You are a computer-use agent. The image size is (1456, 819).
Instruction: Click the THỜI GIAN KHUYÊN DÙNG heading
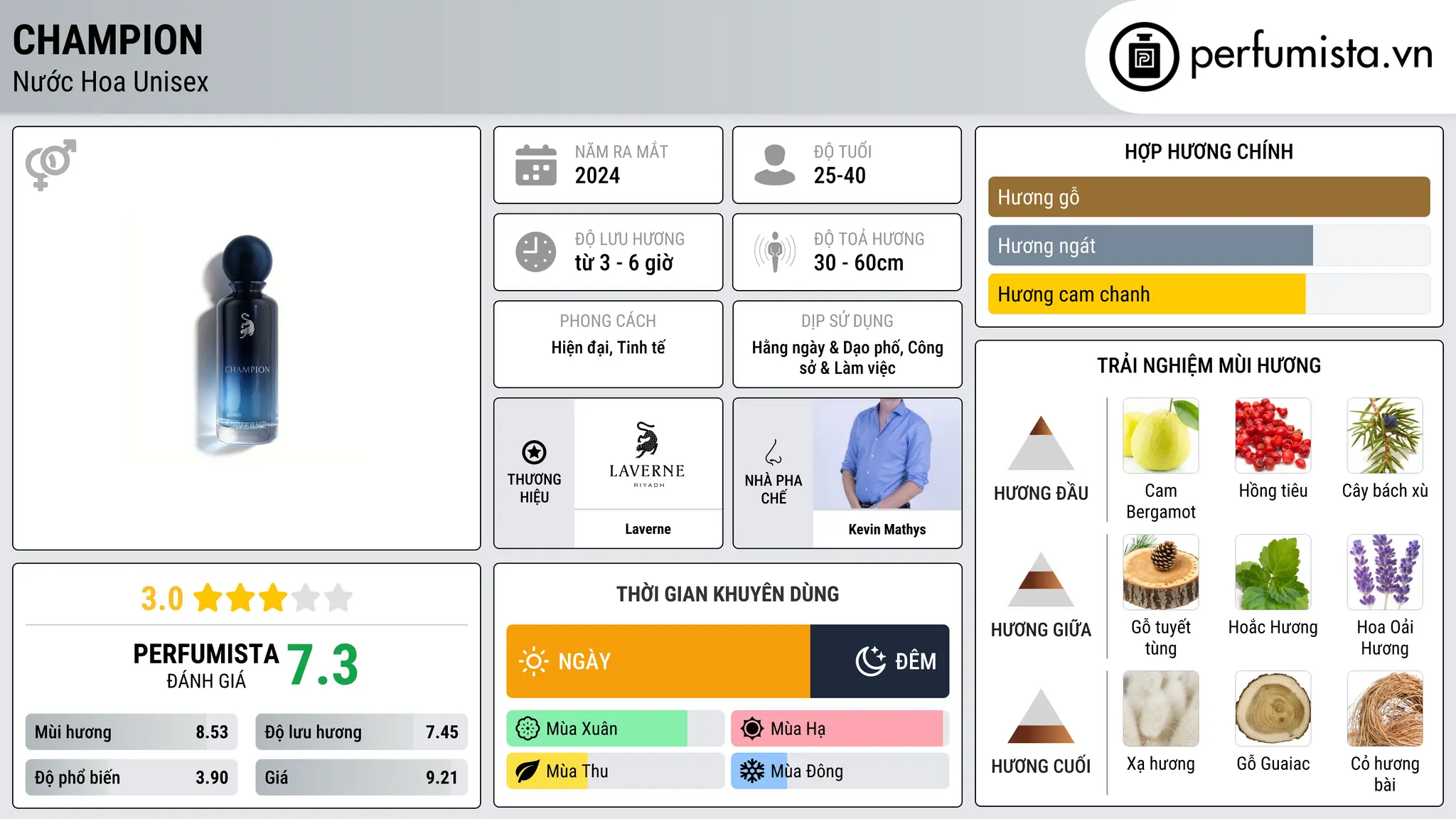(727, 594)
